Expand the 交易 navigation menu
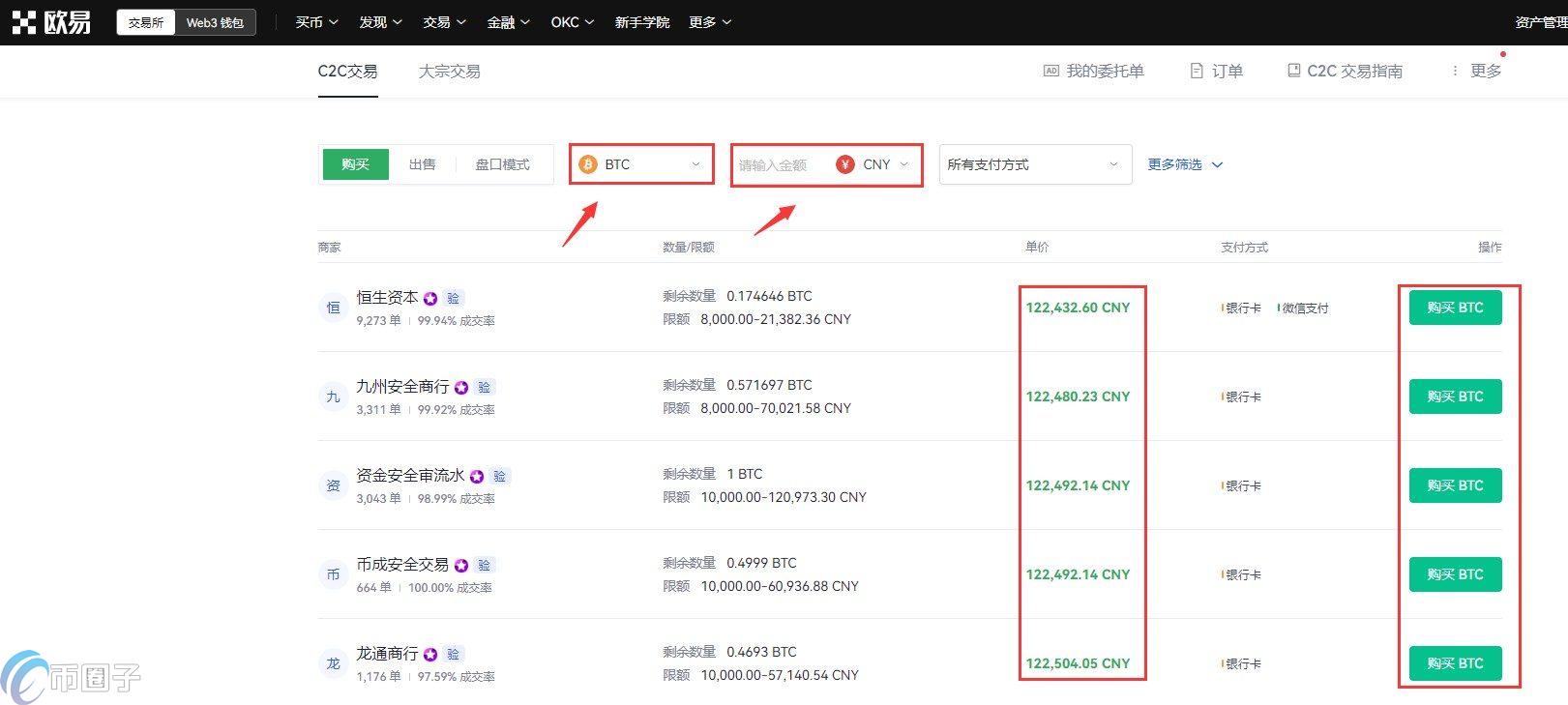 (x=444, y=22)
